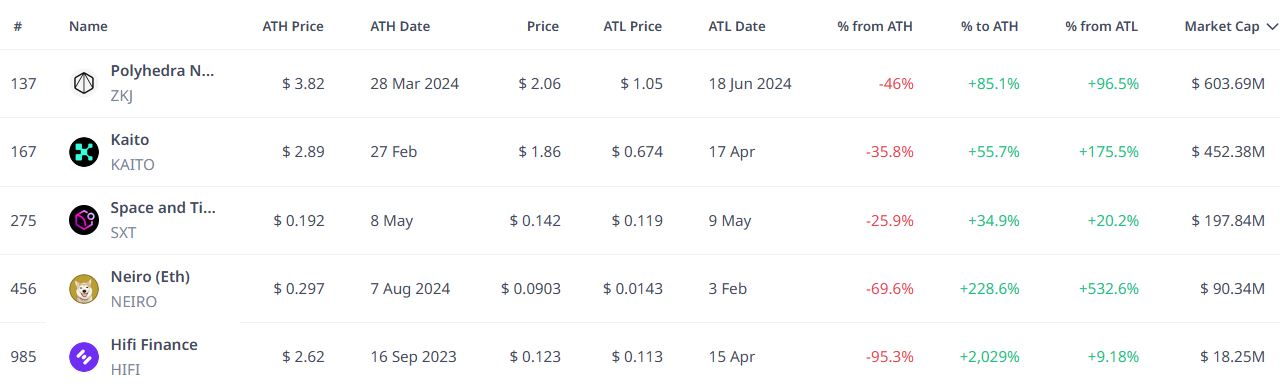Sort by Market Cap descending arrow

point(1272,27)
